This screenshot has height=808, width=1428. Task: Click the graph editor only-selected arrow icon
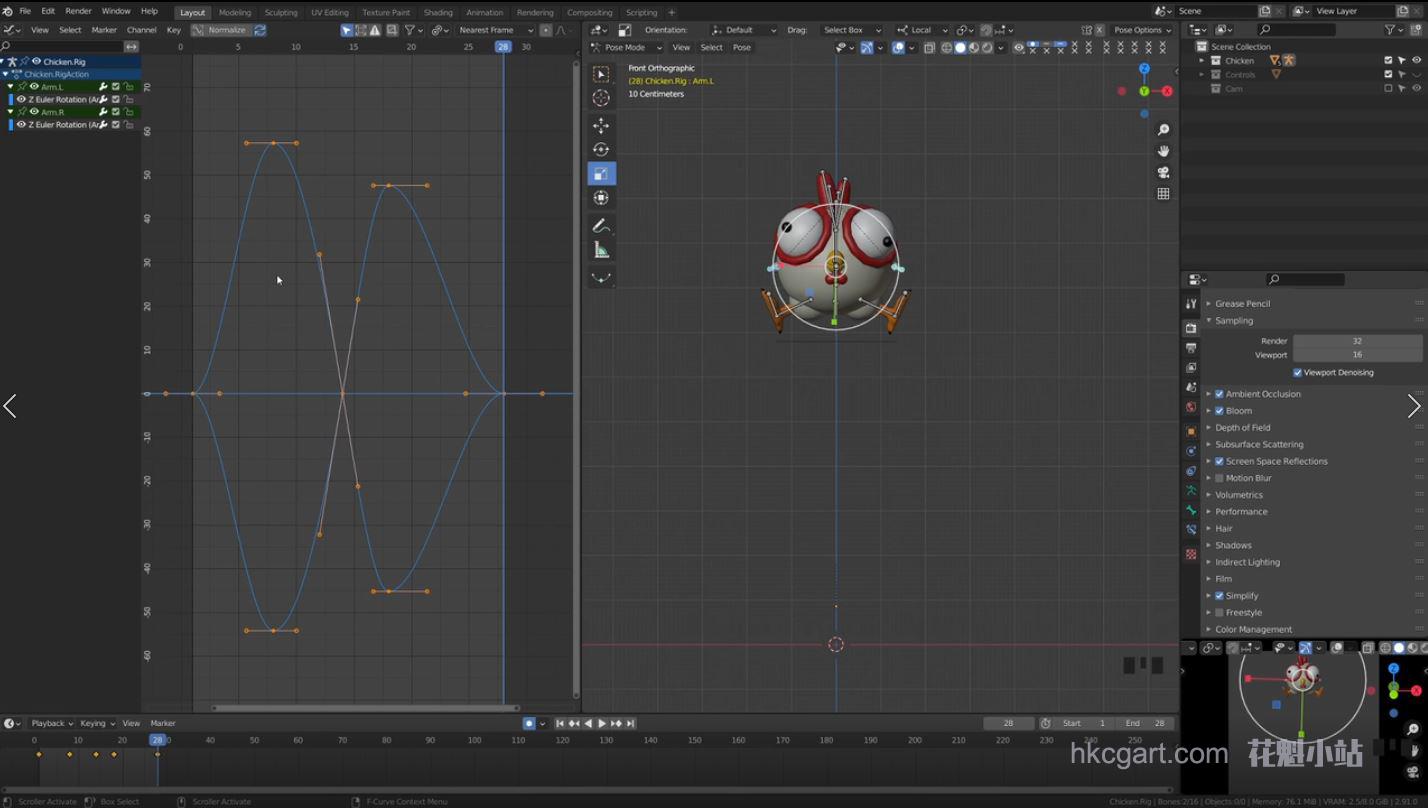tap(346, 30)
